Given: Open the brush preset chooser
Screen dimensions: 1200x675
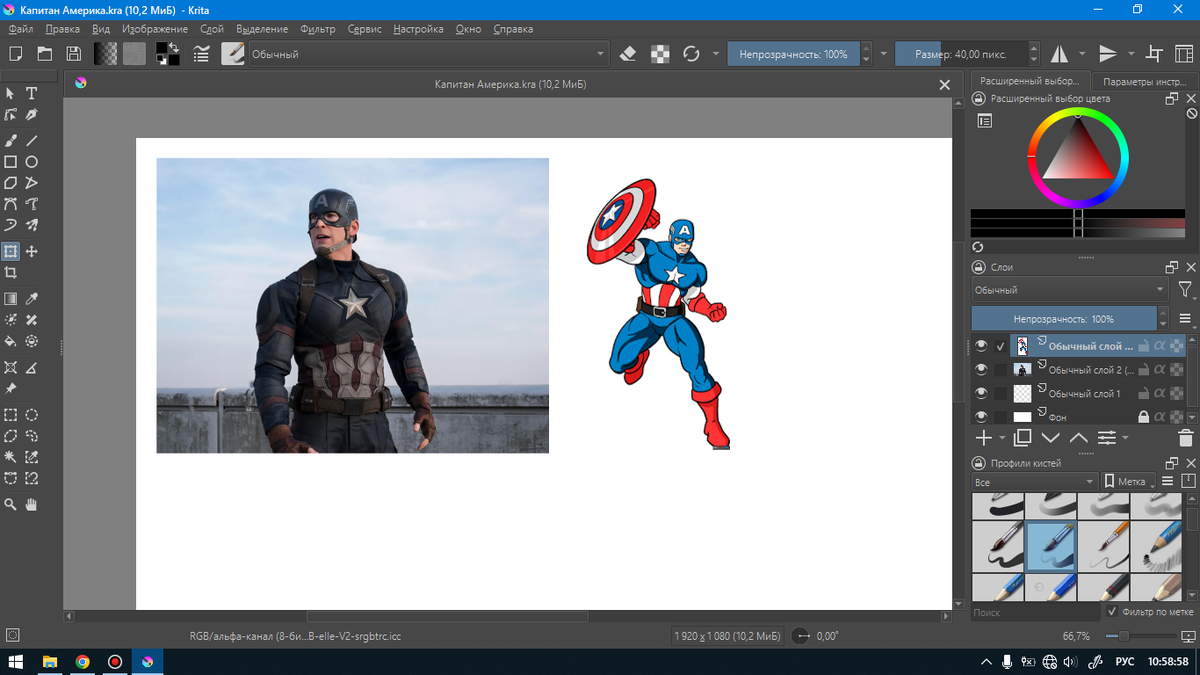Looking at the screenshot, I should [x=233, y=54].
